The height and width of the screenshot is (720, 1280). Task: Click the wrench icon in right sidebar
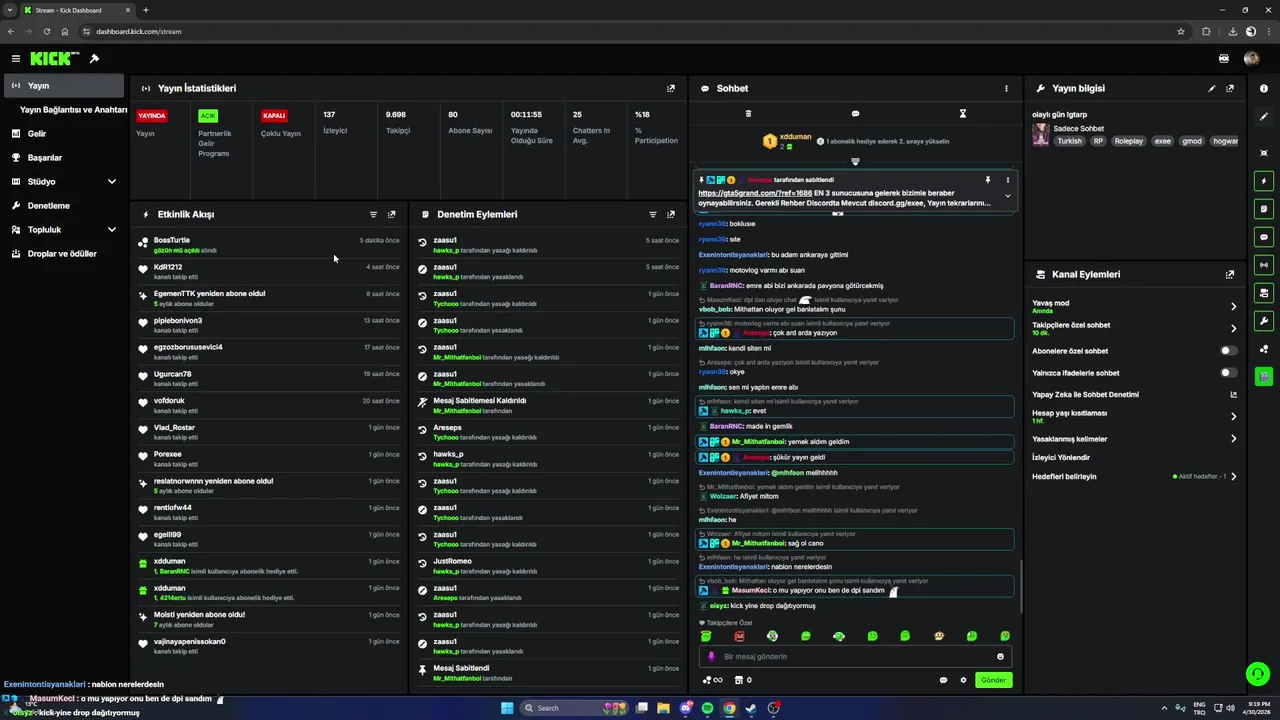tap(1264, 321)
